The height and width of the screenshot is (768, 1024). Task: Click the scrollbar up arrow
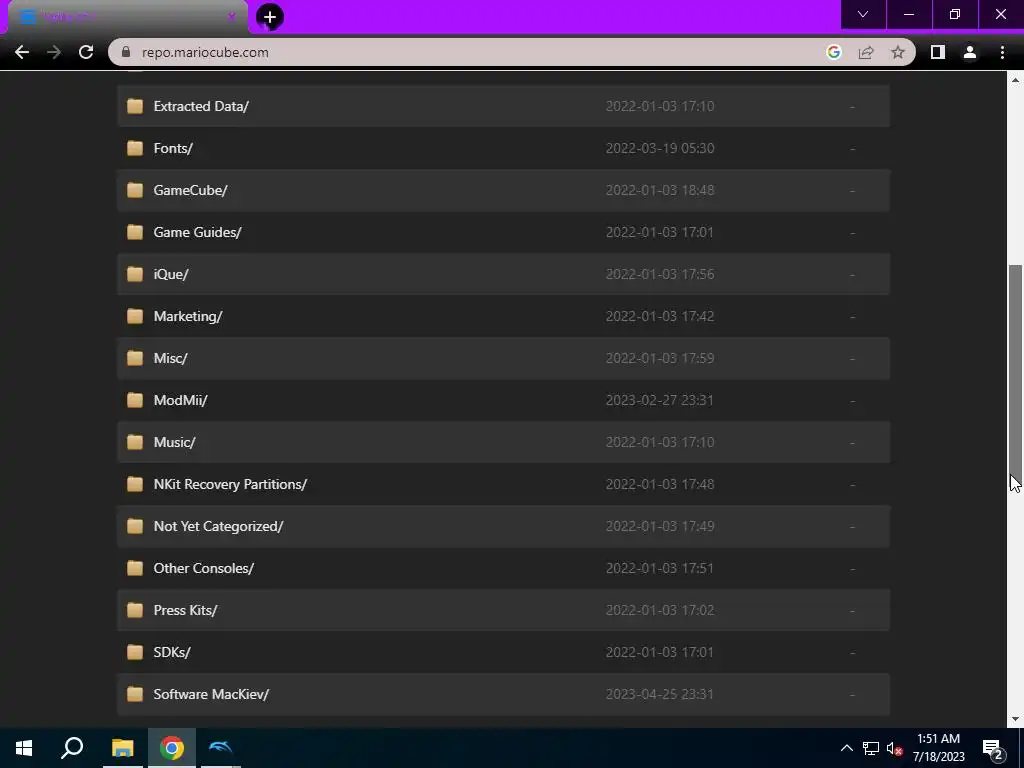pyautogui.click(x=1015, y=80)
